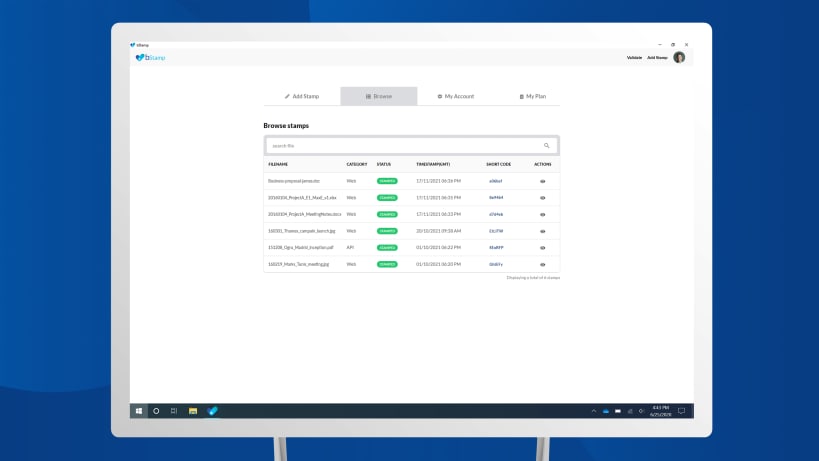Viewport: 819px width, 461px height.
Task: Click the network tray icon
Action: click(630, 411)
